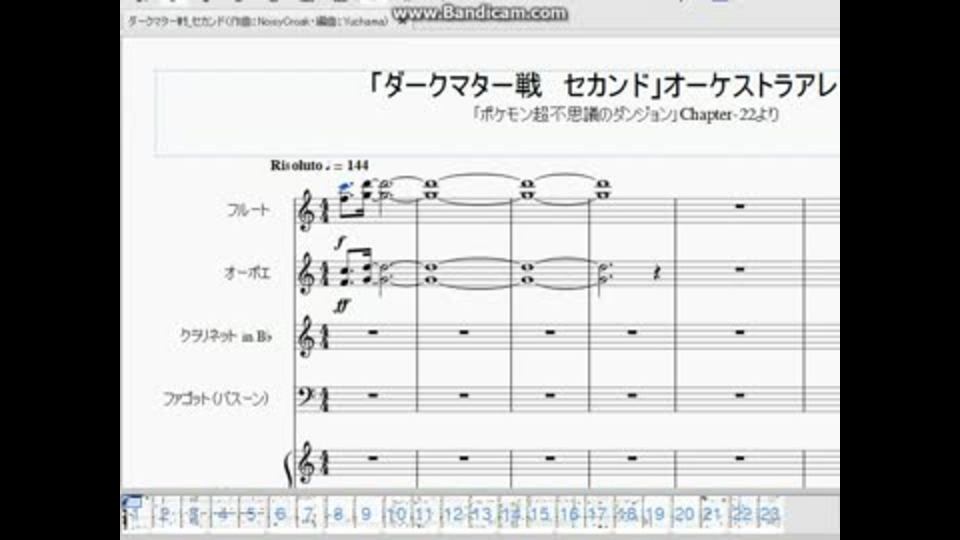This screenshot has width=960, height=540.
Task: Go to page 8 in the navigator
Action: coord(339,513)
